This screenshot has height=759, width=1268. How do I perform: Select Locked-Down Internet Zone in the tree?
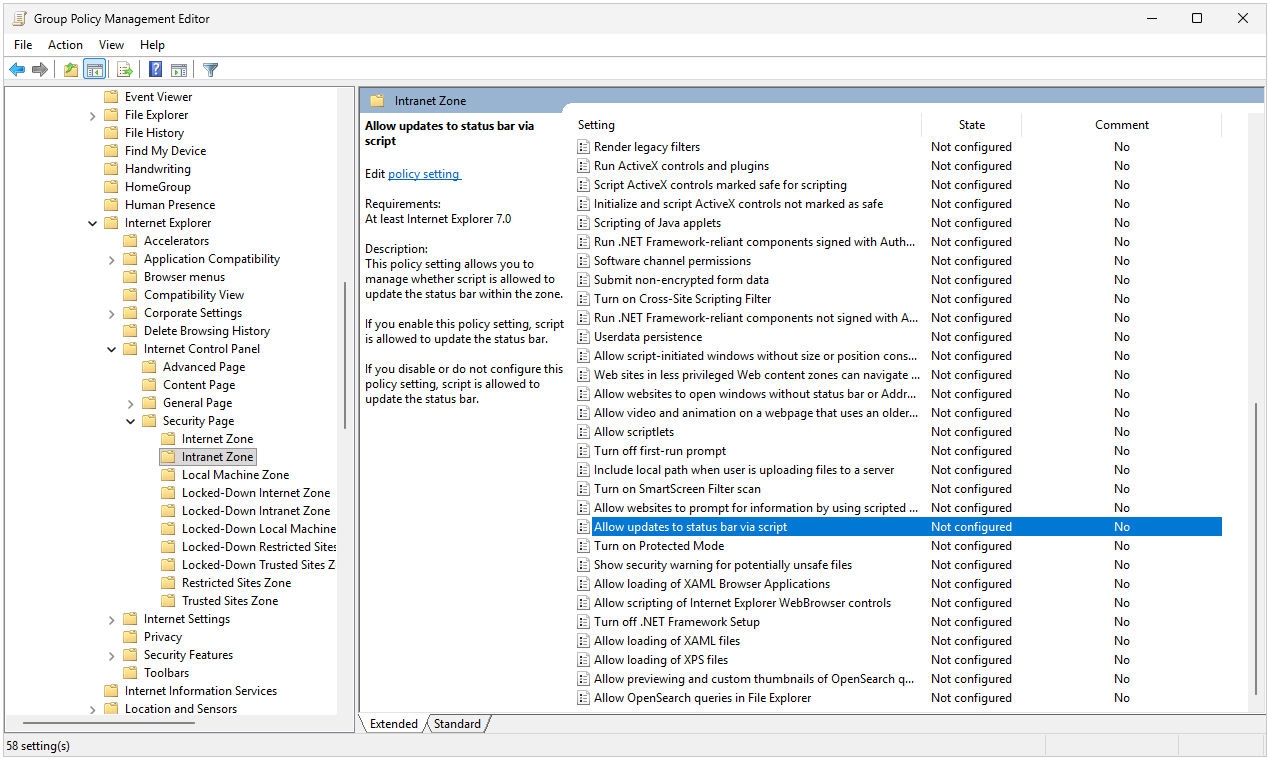256,493
